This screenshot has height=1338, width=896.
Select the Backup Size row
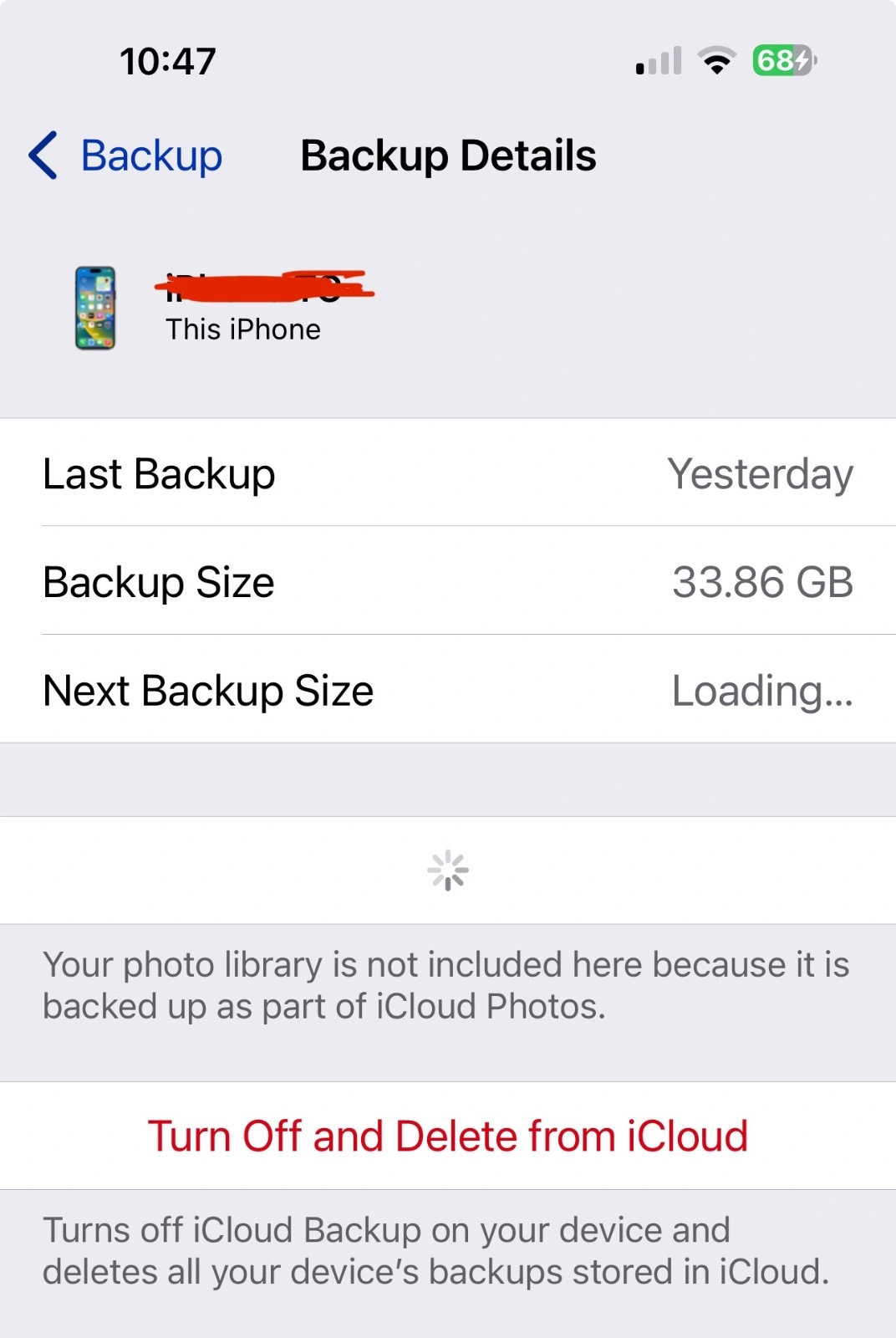tap(448, 580)
